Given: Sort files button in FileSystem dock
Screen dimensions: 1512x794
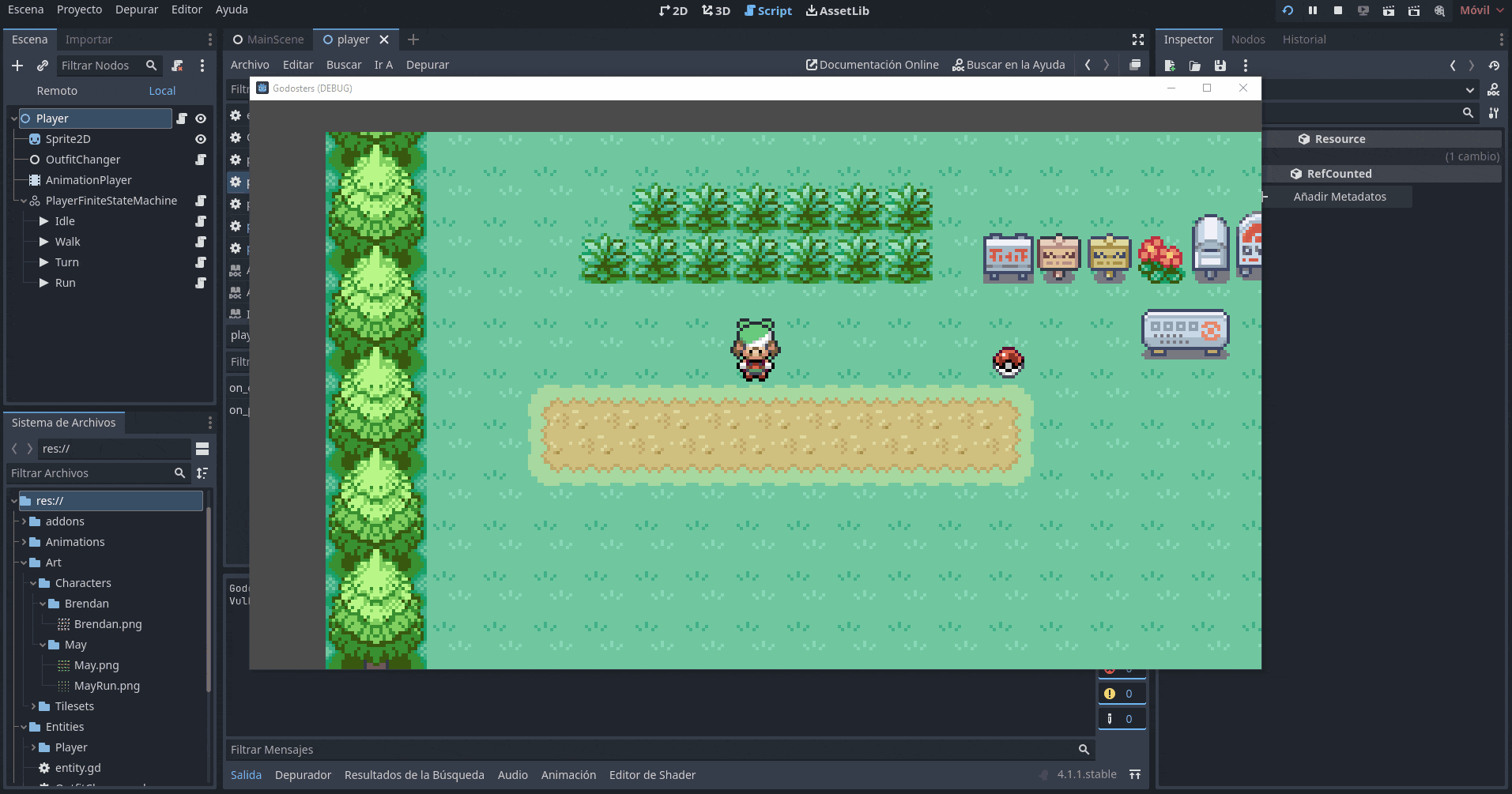Looking at the screenshot, I should [202, 473].
